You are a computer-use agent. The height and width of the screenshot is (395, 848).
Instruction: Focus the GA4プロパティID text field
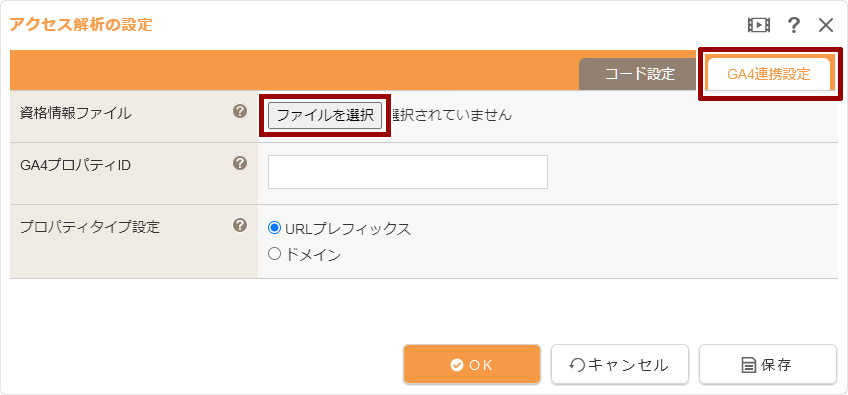(x=408, y=172)
